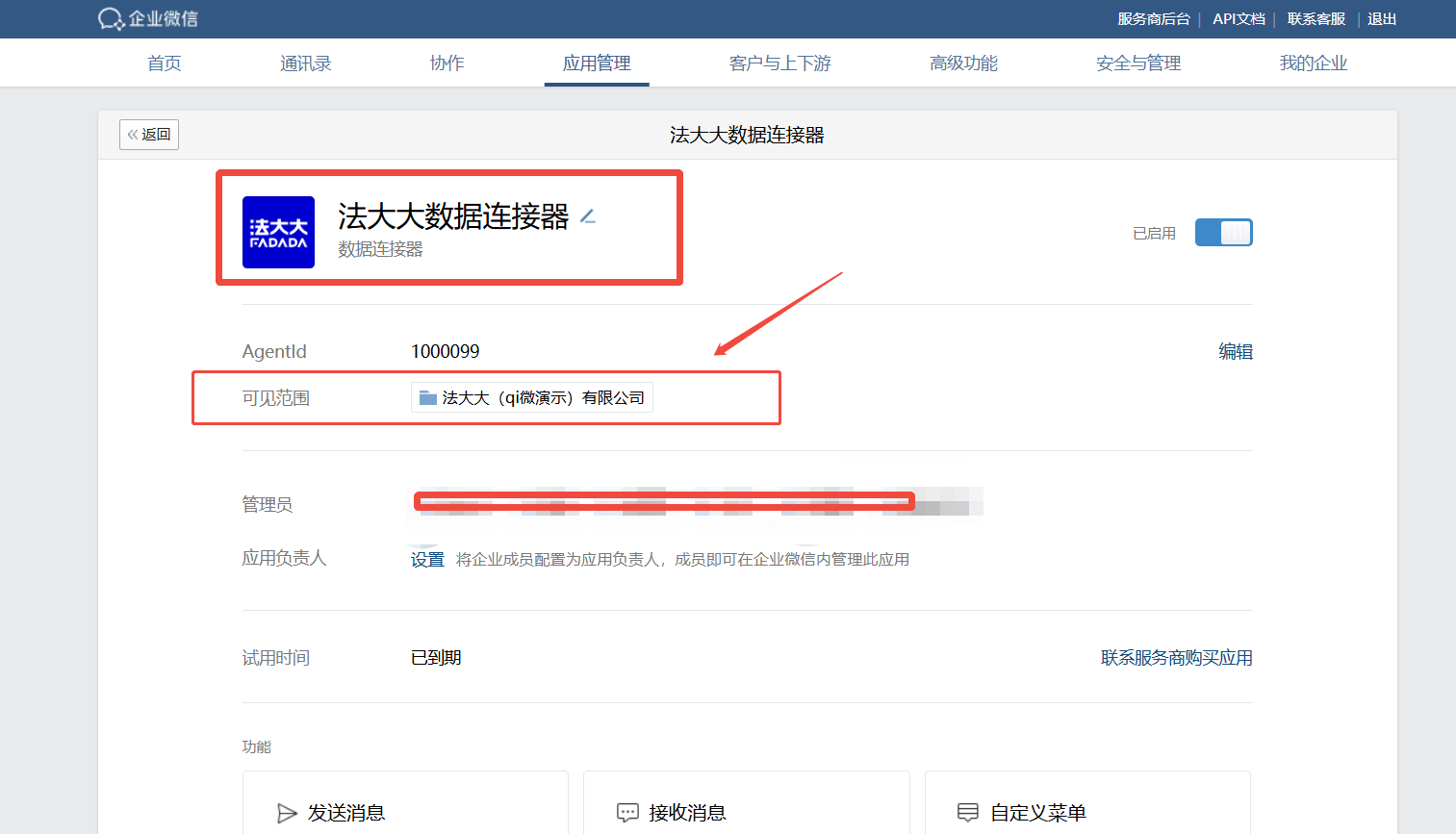
Task: Open the 自定义菜单 function card
Action: click(1087, 802)
